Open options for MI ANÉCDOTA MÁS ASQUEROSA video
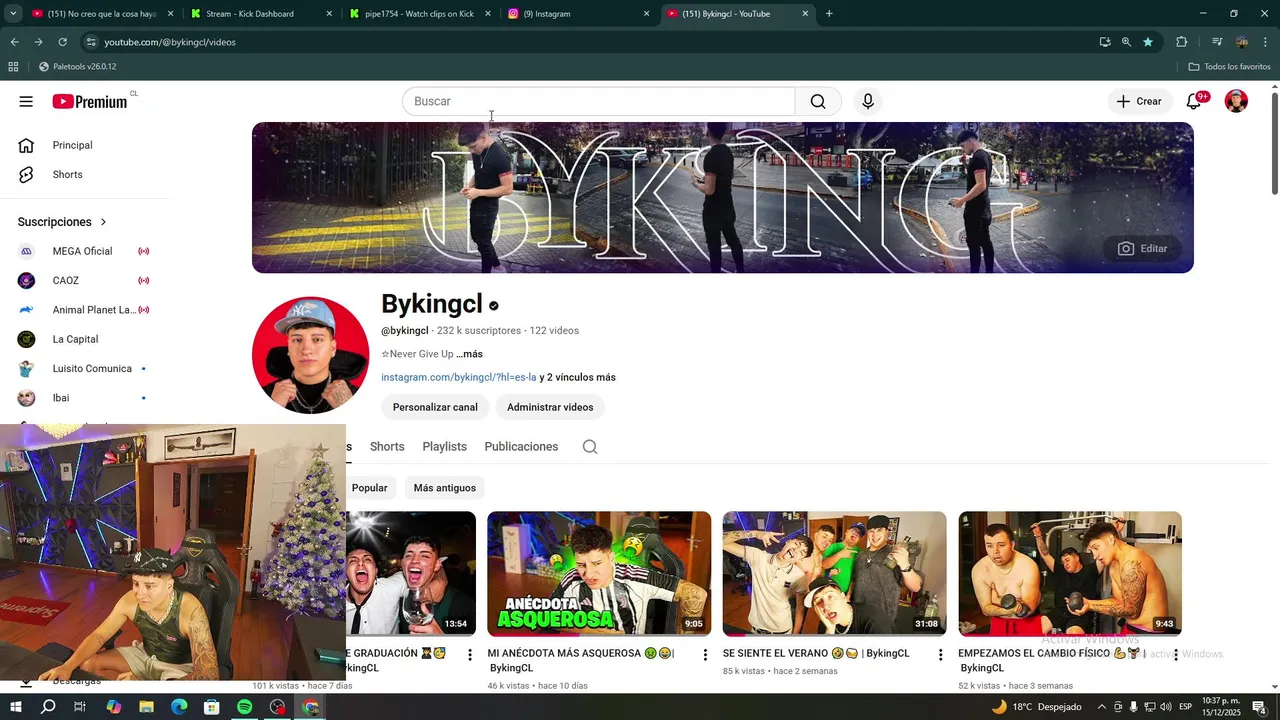 tap(705, 655)
